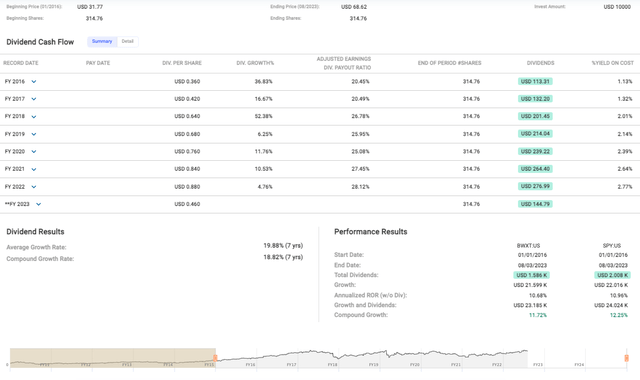Click the 28.12% payout ratio cell
This screenshot has width=640, height=380.
pos(360,187)
